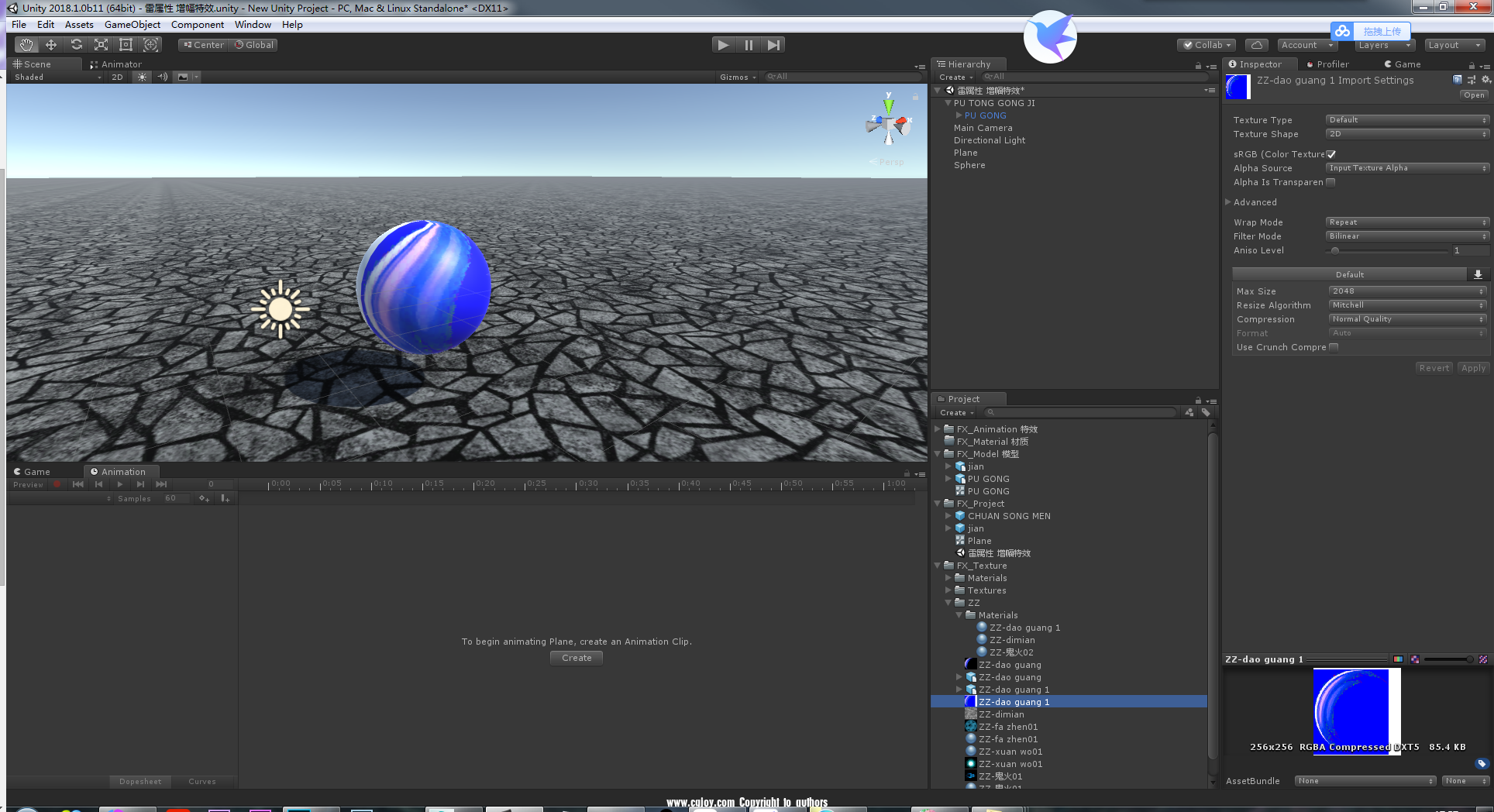Select ZZ-dimian material in Project
Viewport: 1494px width, 812px height.
point(1012,640)
